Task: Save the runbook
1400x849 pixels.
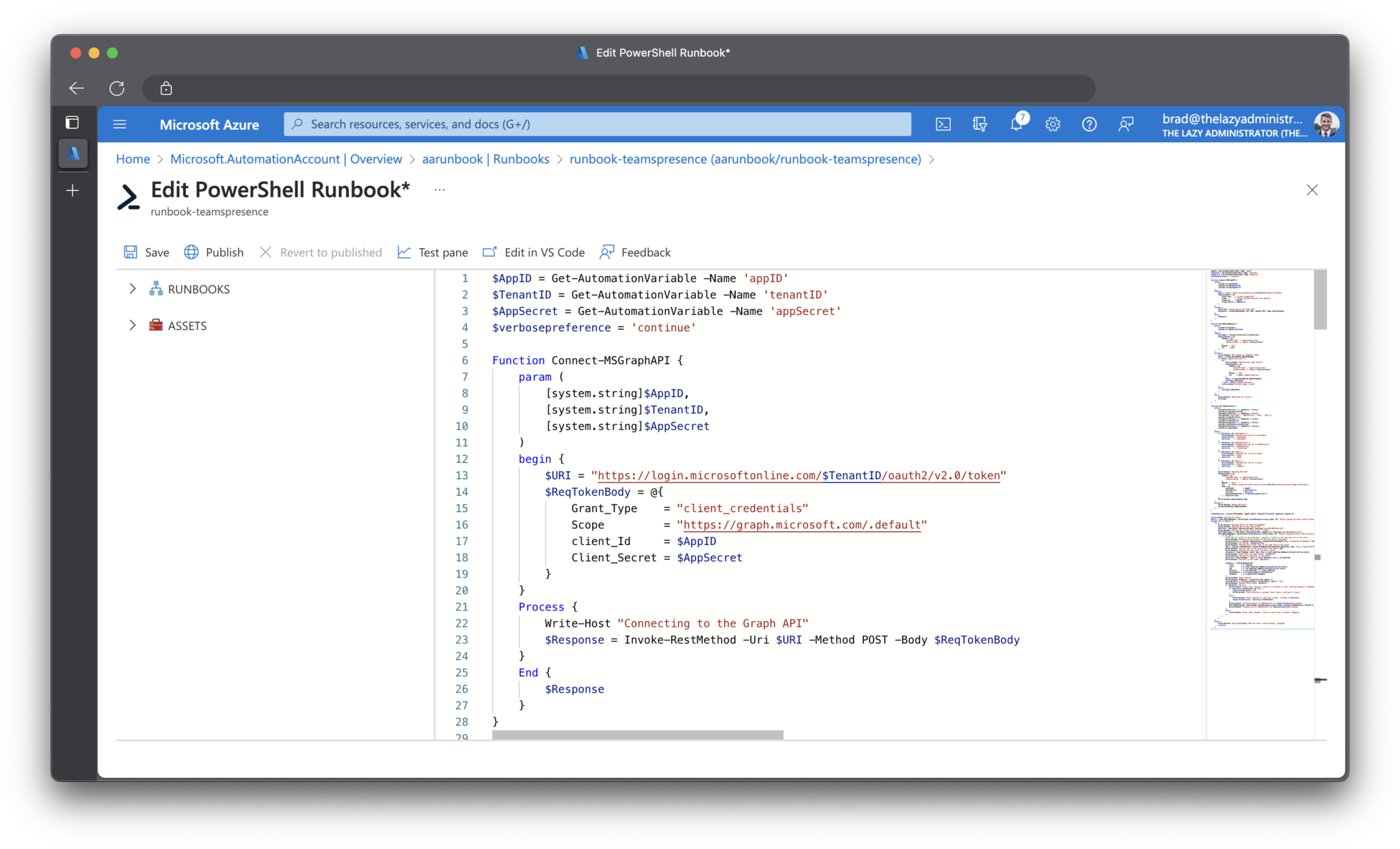Action: [146, 252]
